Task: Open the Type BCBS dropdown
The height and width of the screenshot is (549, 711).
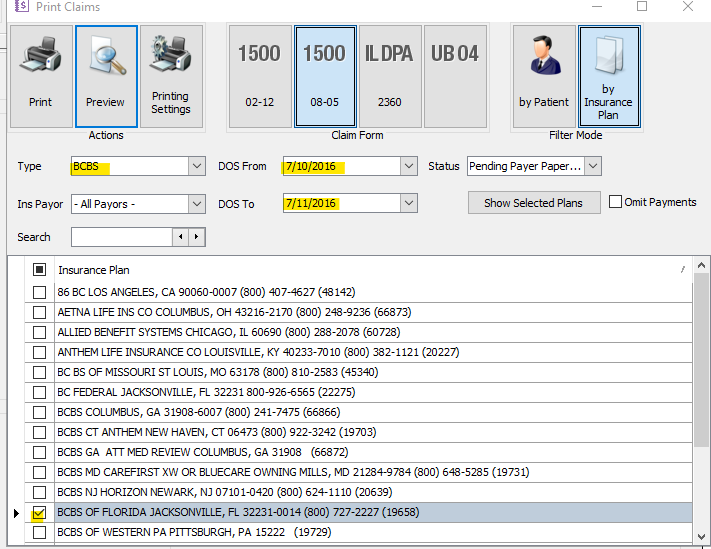Action: click(x=197, y=166)
